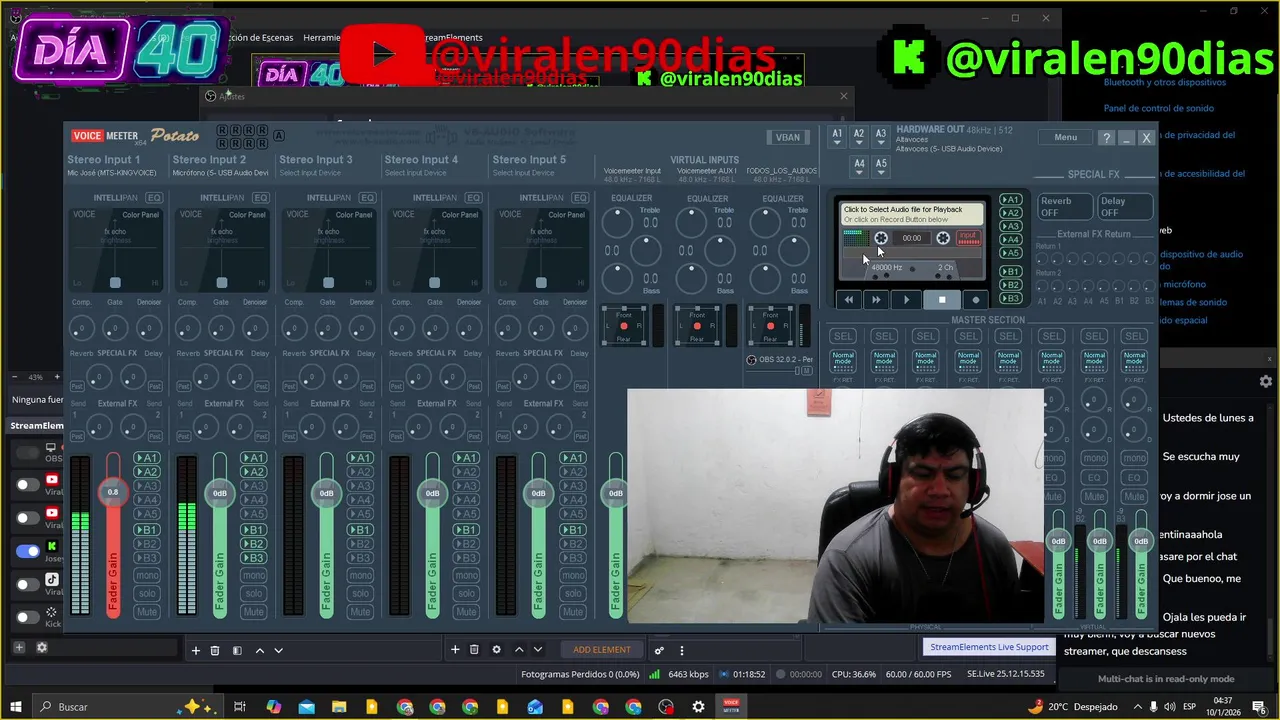Click the plus icon in OBS sources toolbar
1280x720 pixels.
pos(455,650)
